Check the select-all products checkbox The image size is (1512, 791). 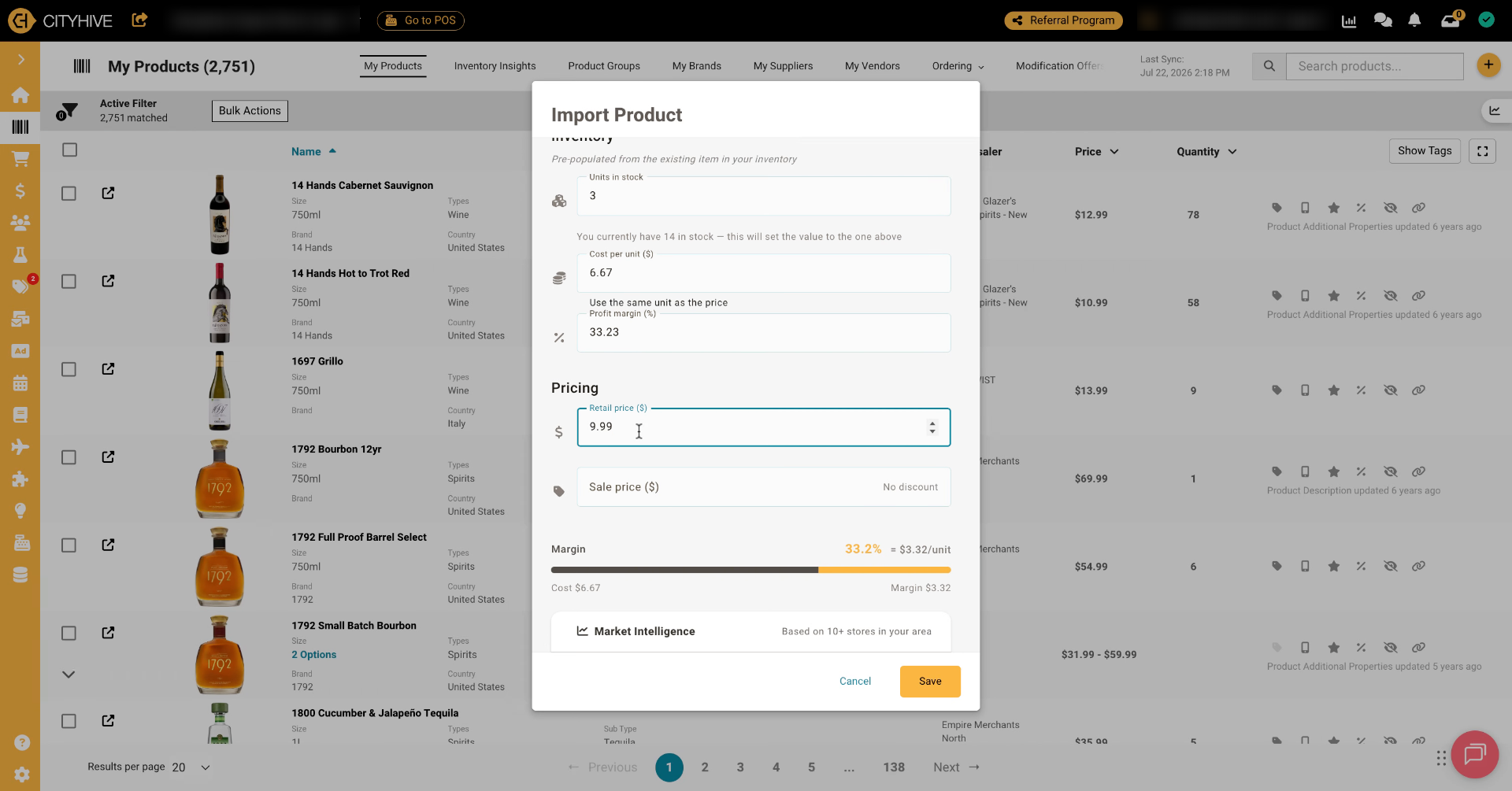[69, 150]
